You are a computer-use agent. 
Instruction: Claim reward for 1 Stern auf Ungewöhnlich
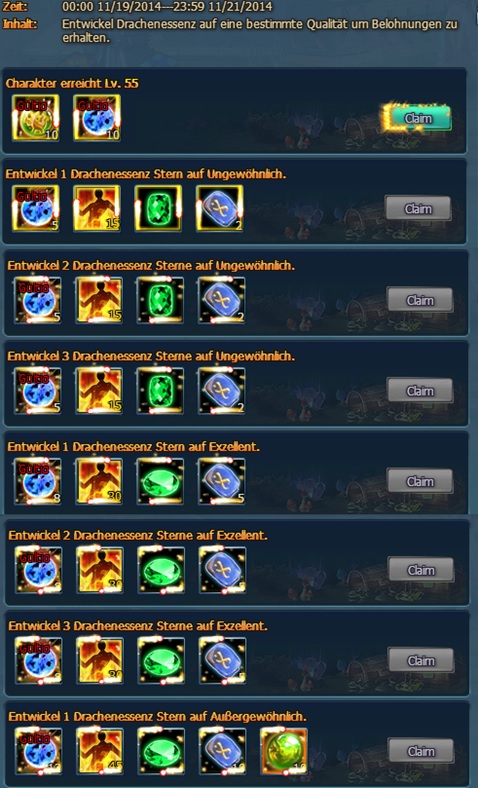418,209
